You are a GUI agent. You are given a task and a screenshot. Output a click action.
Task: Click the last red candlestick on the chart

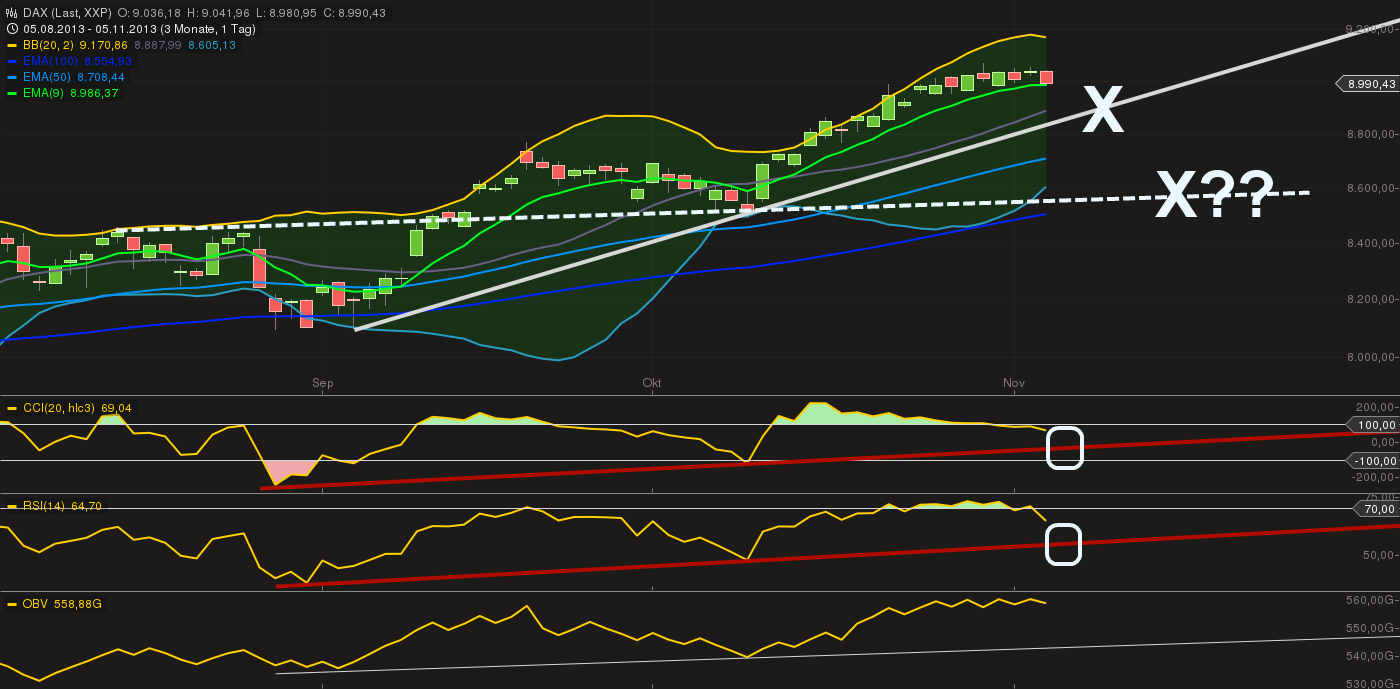click(1046, 78)
